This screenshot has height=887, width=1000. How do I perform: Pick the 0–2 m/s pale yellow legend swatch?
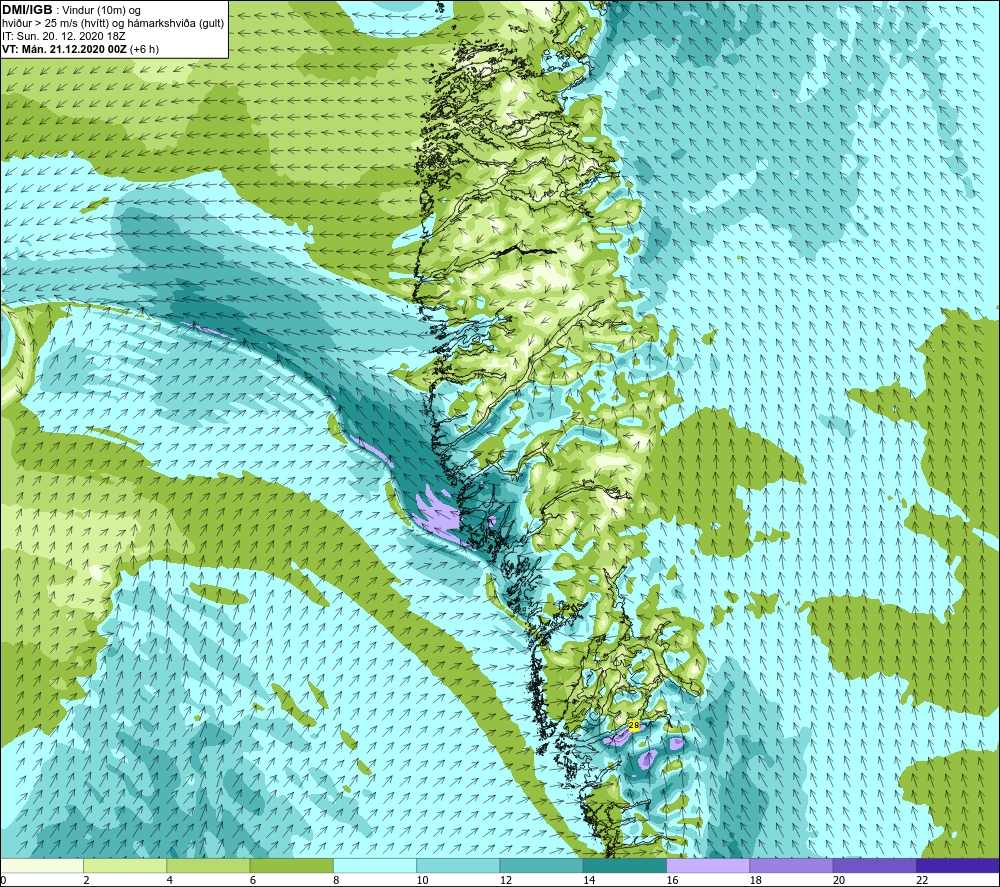pos(42,866)
